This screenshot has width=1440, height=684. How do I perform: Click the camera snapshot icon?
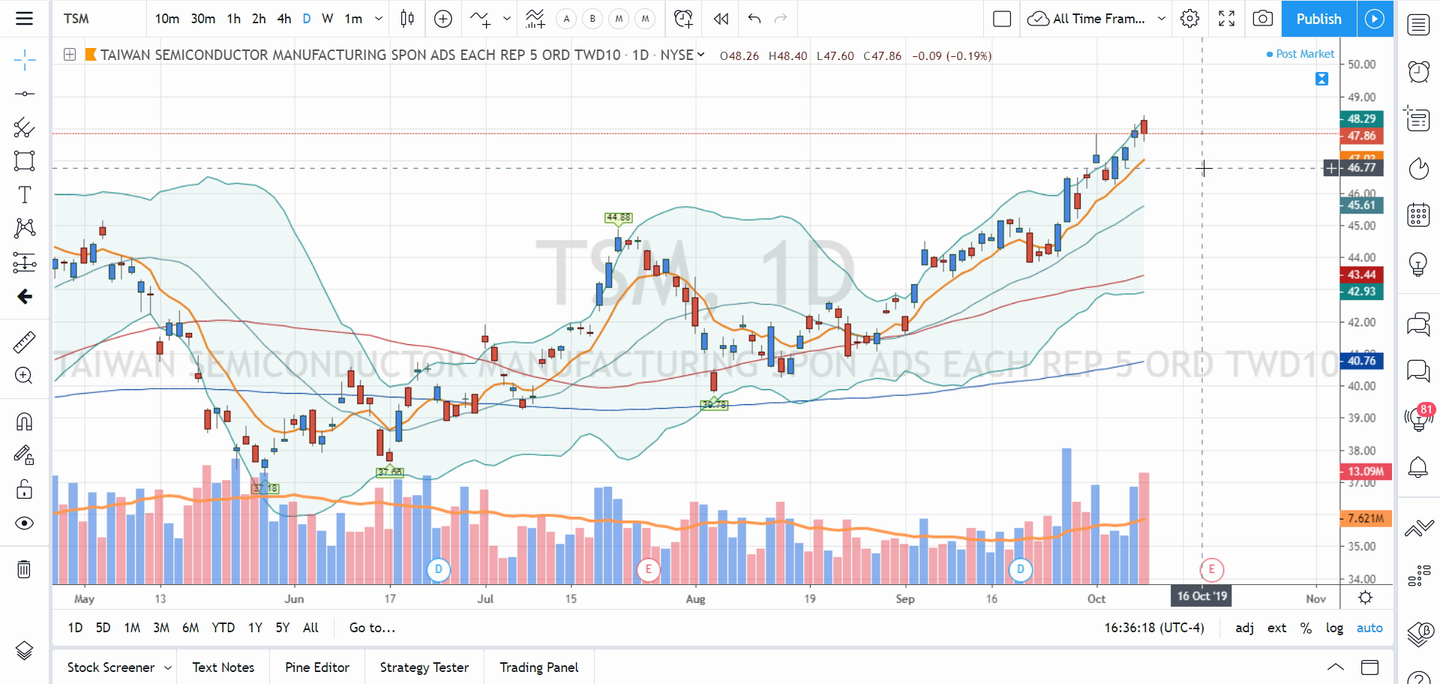point(1263,18)
